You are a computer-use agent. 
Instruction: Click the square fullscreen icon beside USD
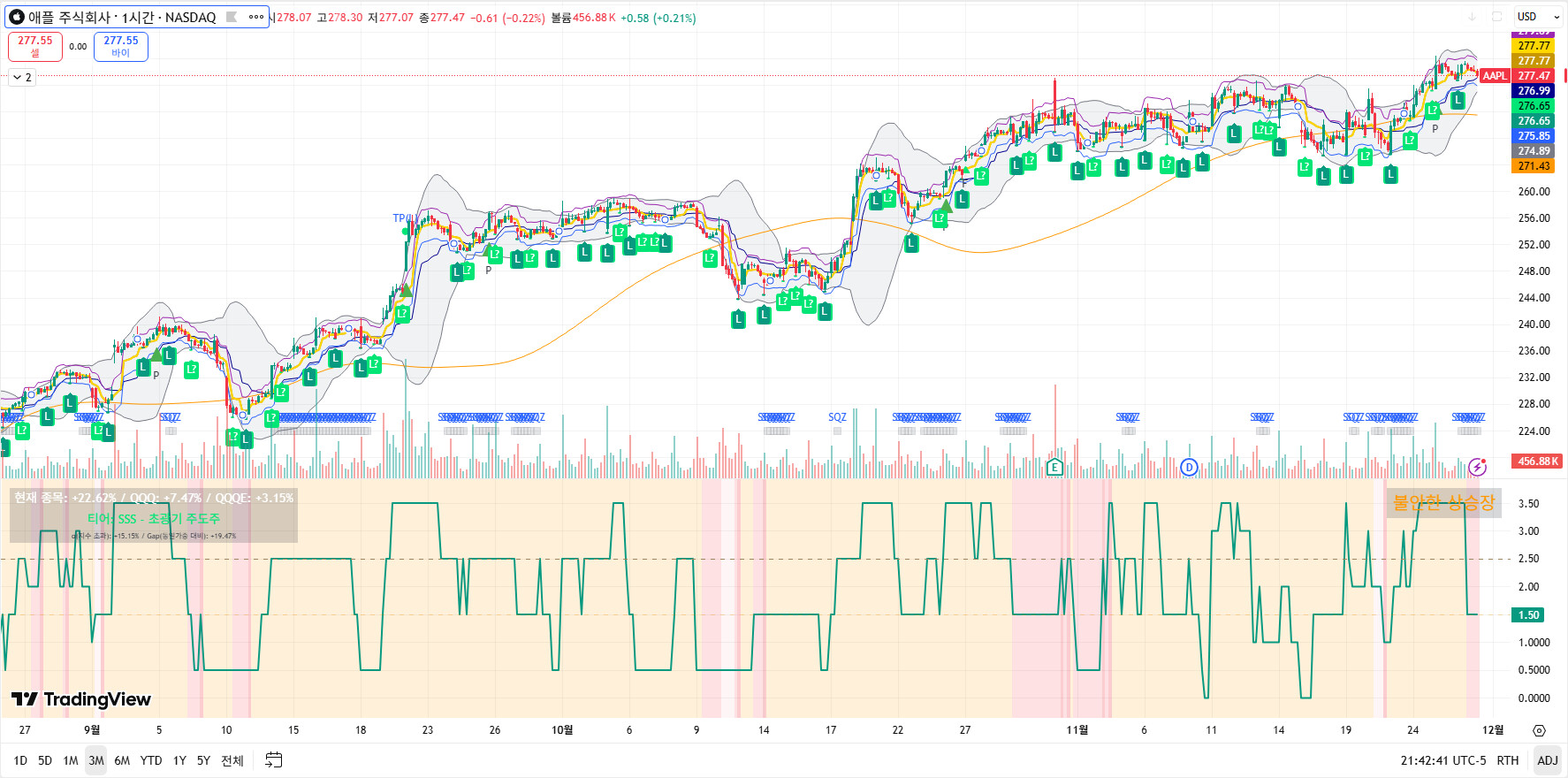[1496, 17]
